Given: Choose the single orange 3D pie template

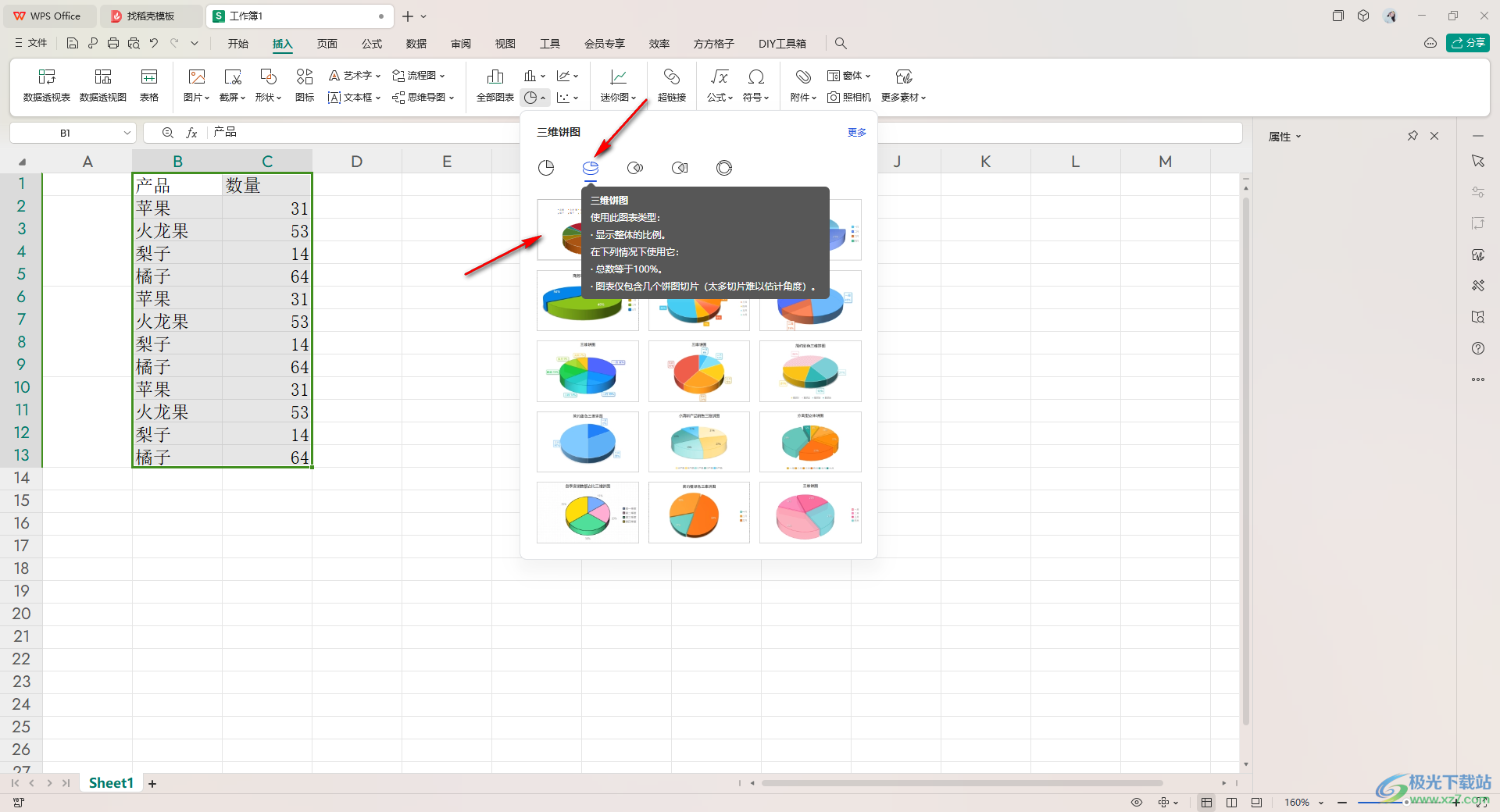Looking at the screenshot, I should click(699, 512).
